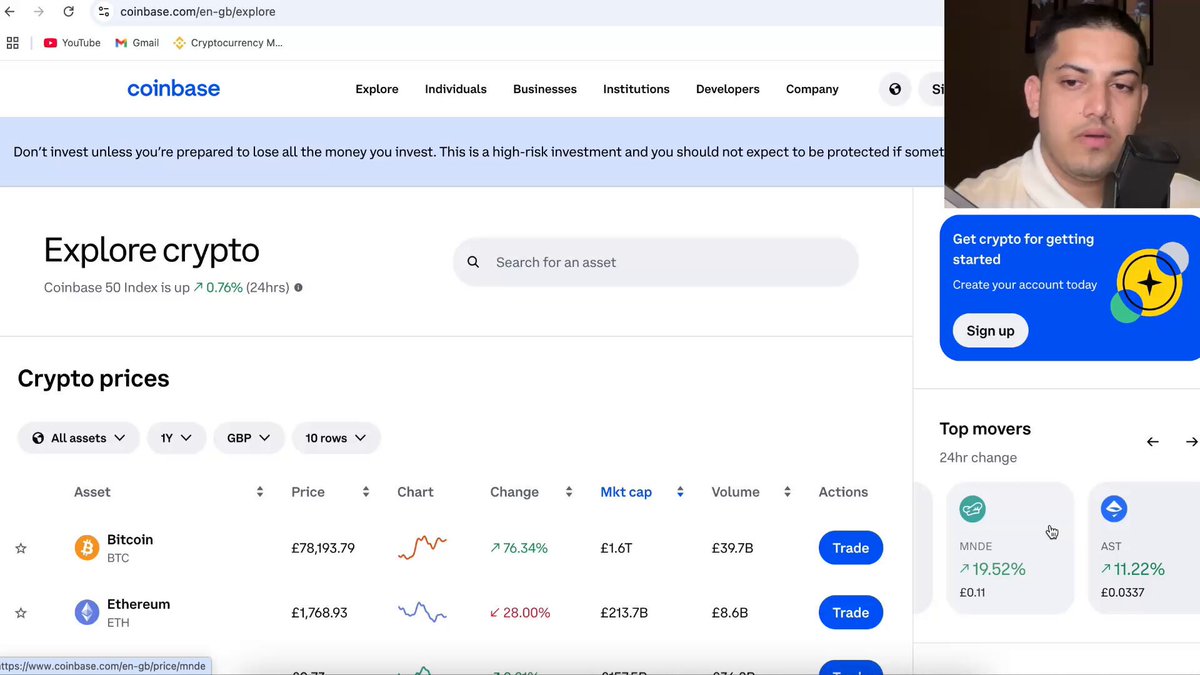
Task: Expand the 1Y time range dropdown
Action: pos(176,438)
